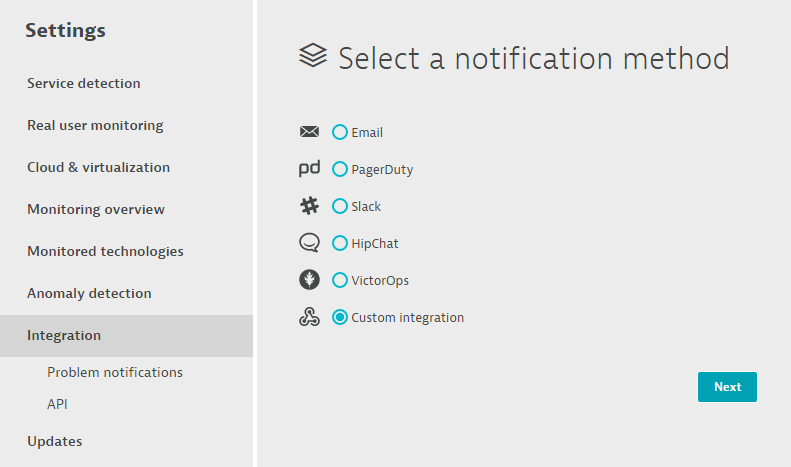Choose the PagerDuty notification option

tap(340, 169)
